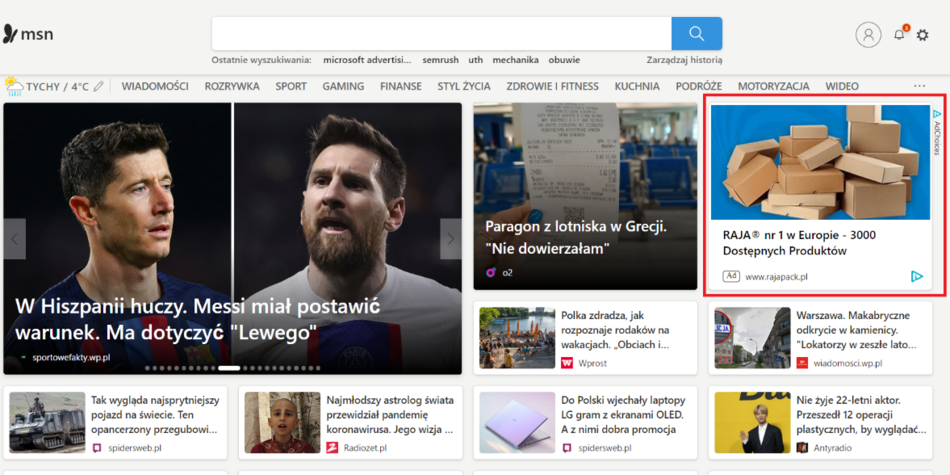950x475 pixels.
Task: Show the previous carousel slide
Action: pos(14,239)
